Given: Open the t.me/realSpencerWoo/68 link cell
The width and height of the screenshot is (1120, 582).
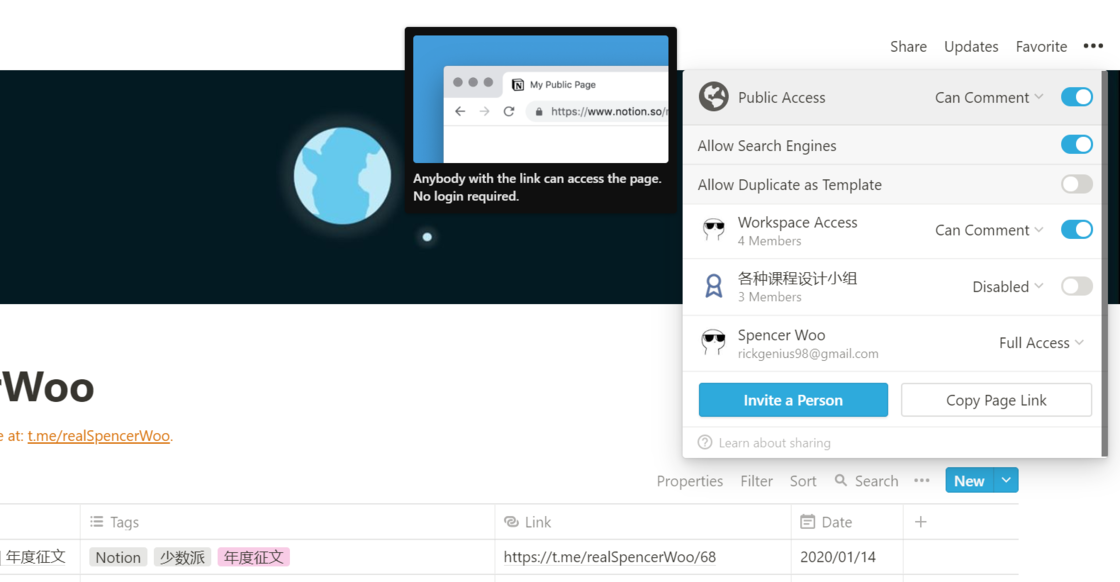Looking at the screenshot, I should click(610, 557).
